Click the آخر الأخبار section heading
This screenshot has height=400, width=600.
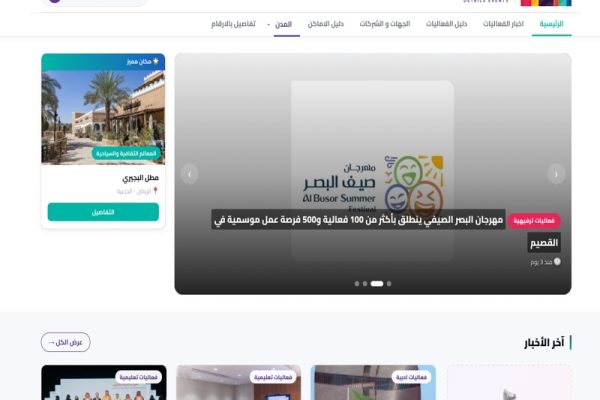pyautogui.click(x=544, y=343)
